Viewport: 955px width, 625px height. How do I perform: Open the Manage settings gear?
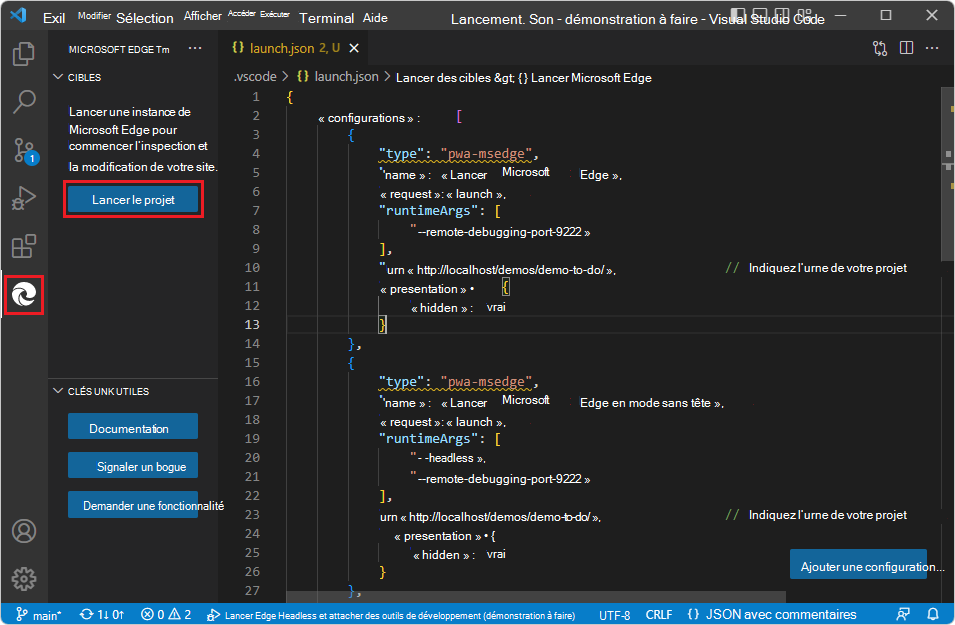[x=24, y=578]
